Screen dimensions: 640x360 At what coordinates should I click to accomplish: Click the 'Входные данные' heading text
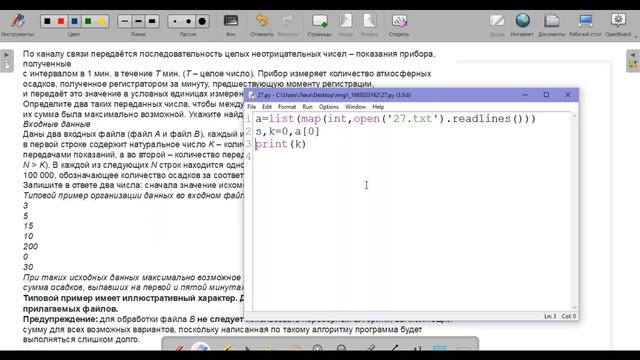point(56,124)
